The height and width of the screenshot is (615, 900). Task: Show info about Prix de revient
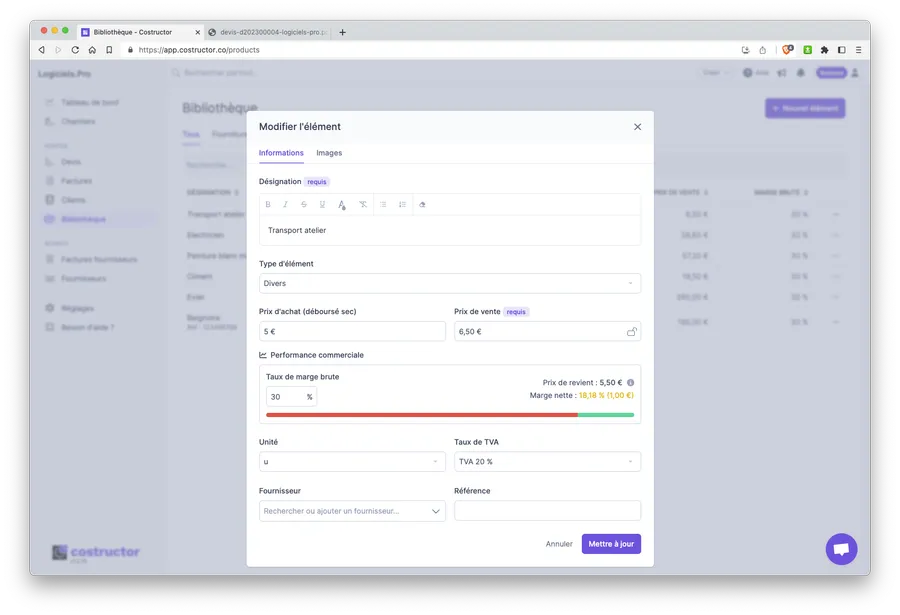pos(630,382)
